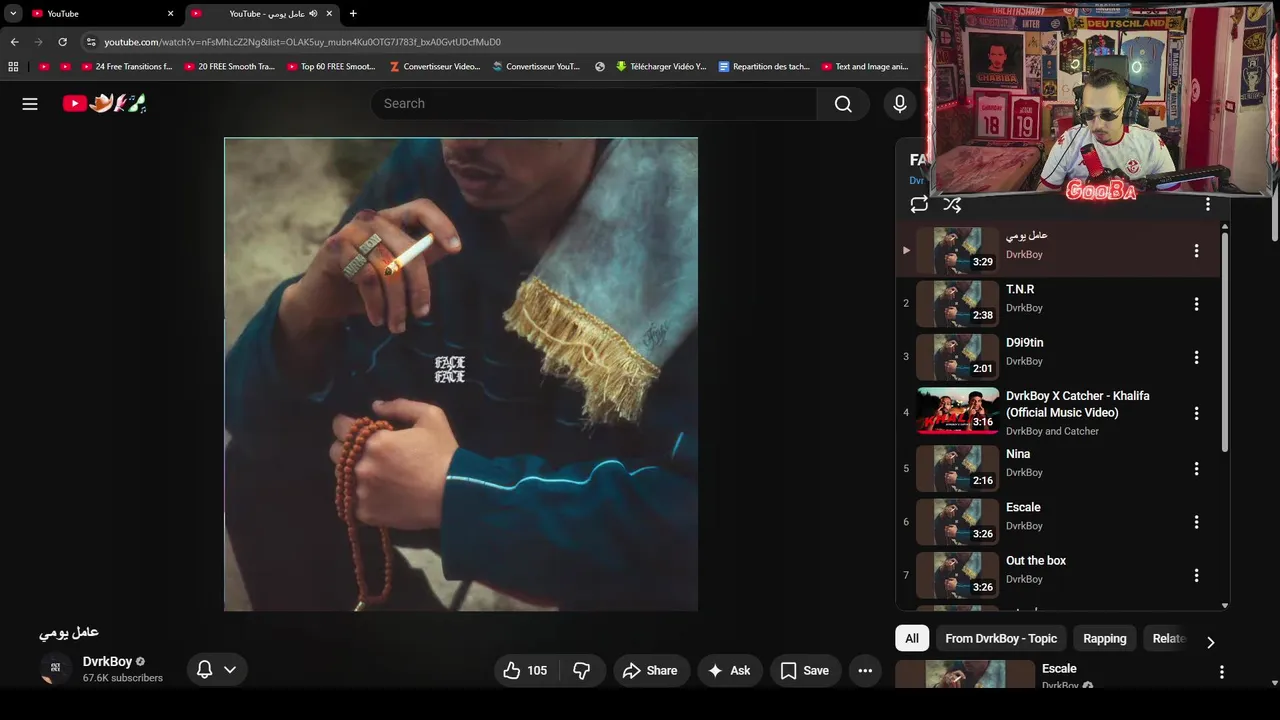The image size is (1280, 720).
Task: Toggle notification bell for DvrkBoy
Action: (204, 670)
